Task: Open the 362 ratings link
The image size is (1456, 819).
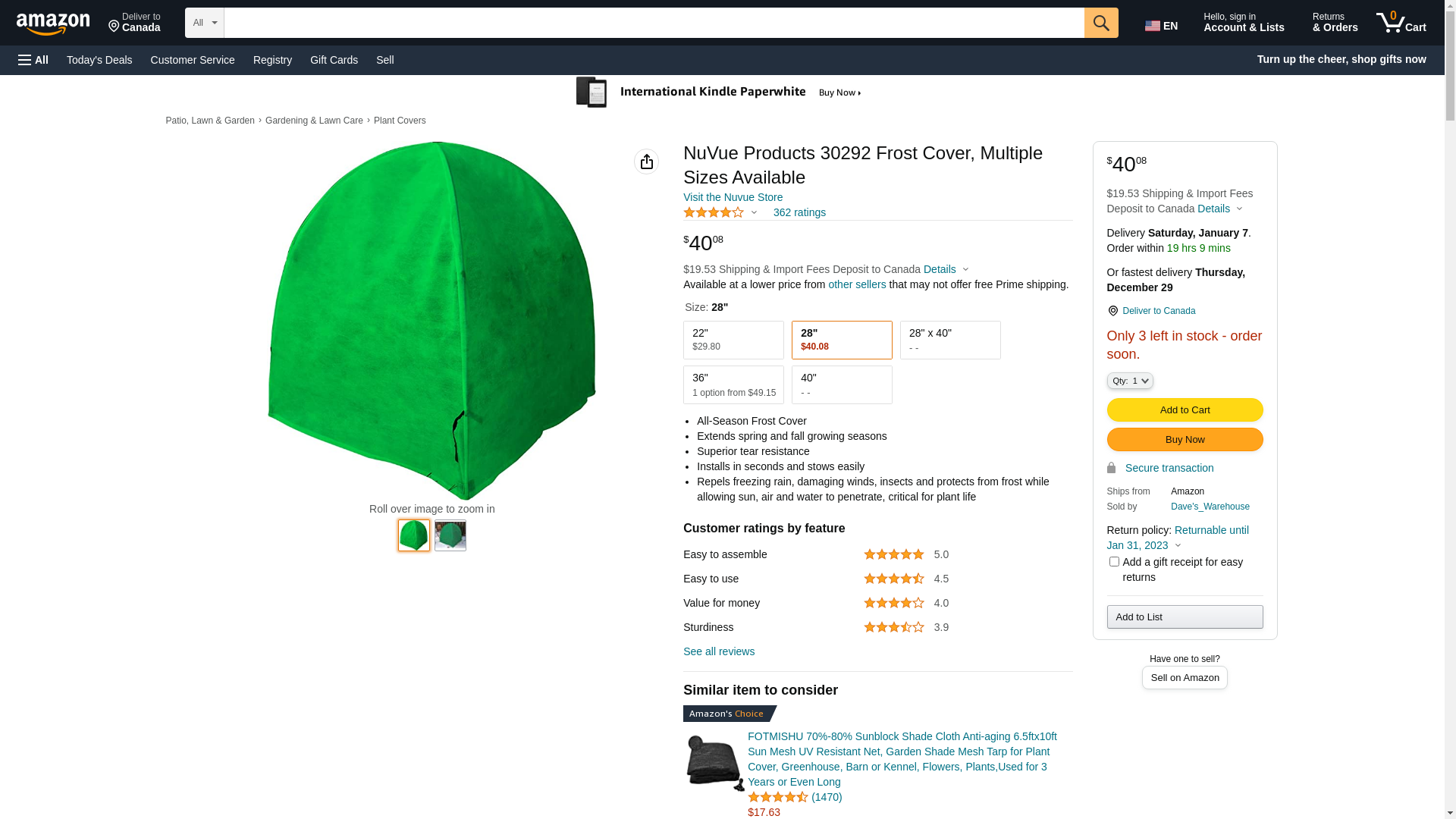Action: [x=799, y=212]
